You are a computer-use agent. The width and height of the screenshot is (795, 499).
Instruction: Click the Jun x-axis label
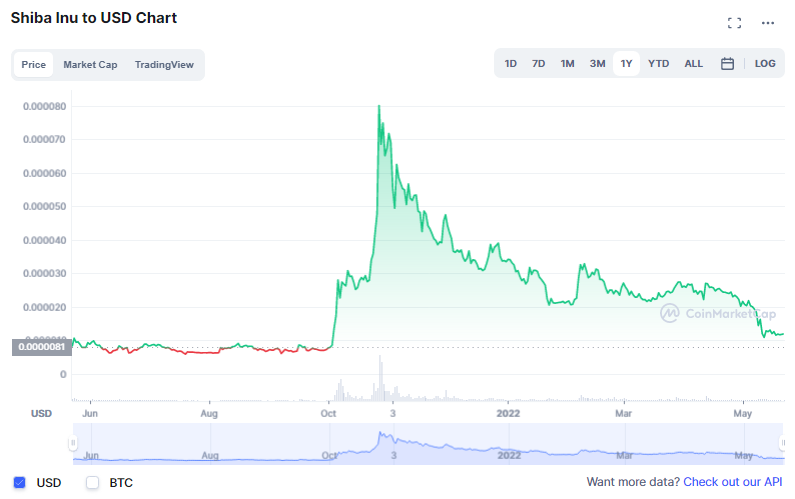90,413
